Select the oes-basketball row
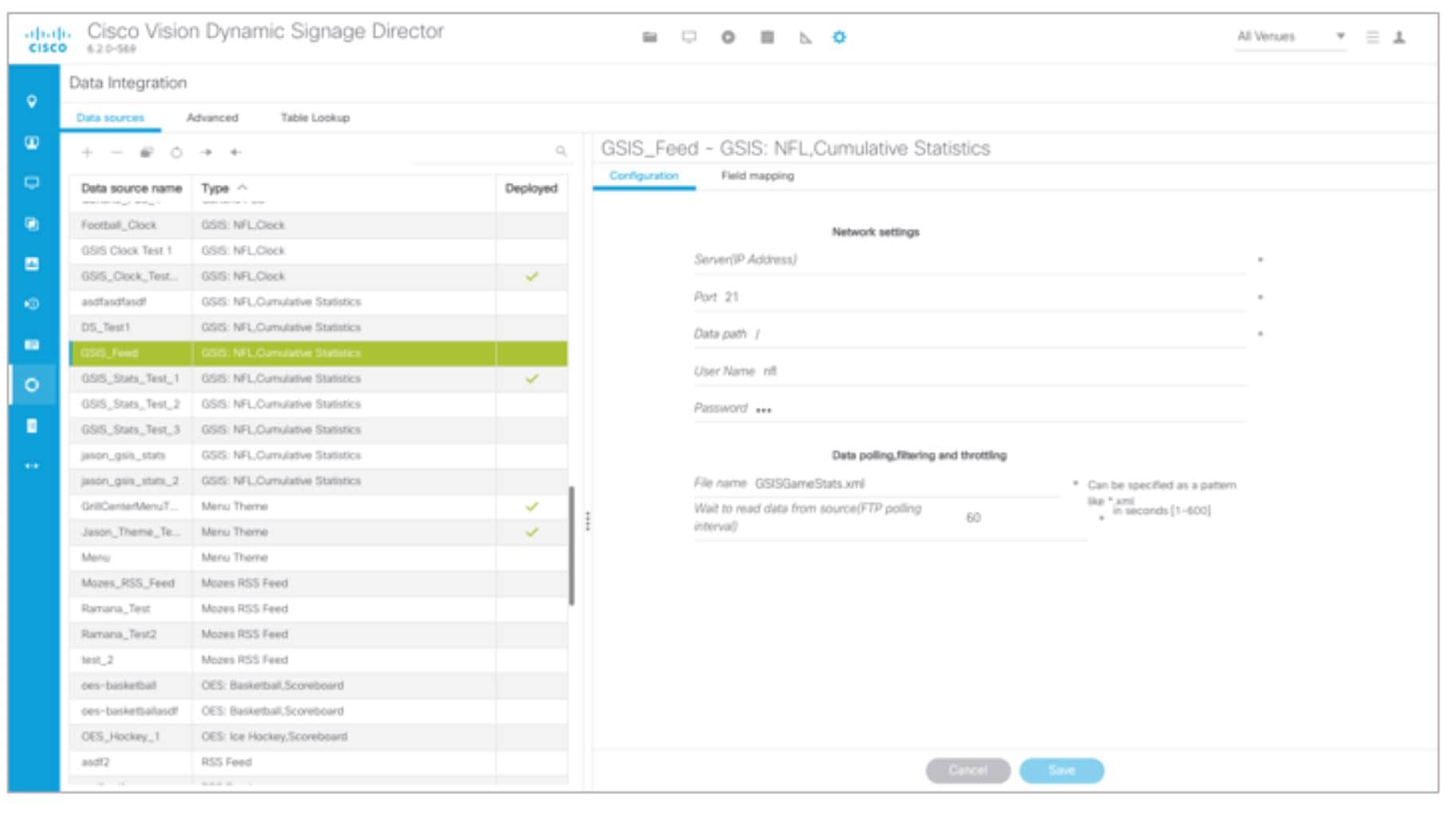This screenshot has height=813, width=1456. (319, 685)
